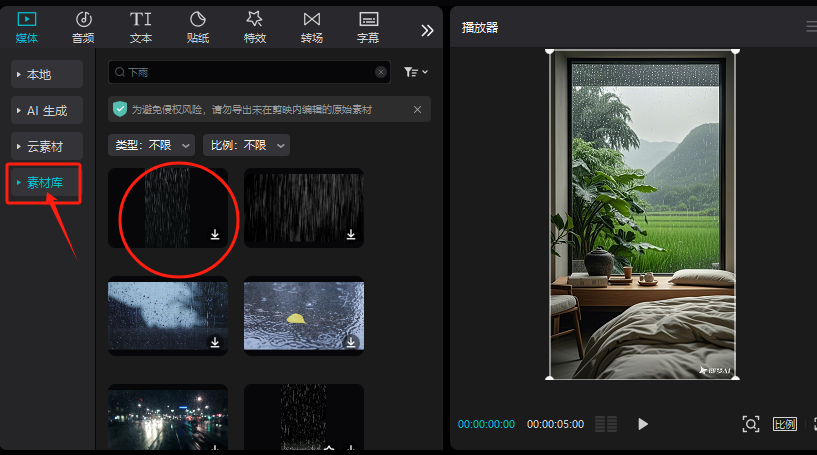The width and height of the screenshot is (817, 455).
Task: Click the top-left corner handle of preview
Action: 549,51
